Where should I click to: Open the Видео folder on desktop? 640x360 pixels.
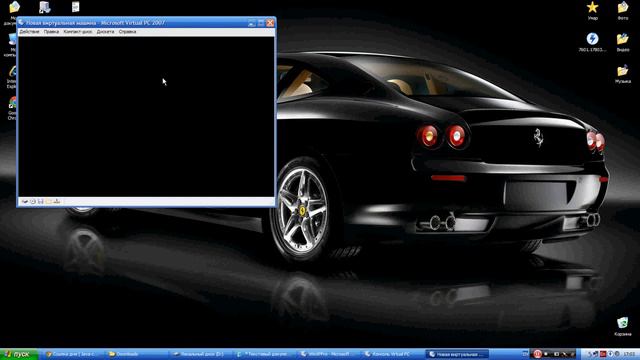click(x=623, y=39)
